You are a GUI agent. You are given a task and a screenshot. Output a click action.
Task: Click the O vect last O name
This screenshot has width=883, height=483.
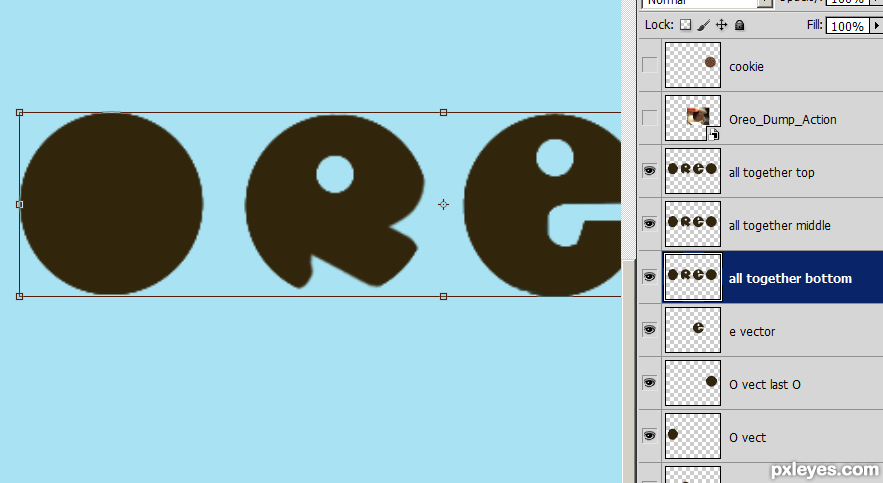tap(764, 384)
